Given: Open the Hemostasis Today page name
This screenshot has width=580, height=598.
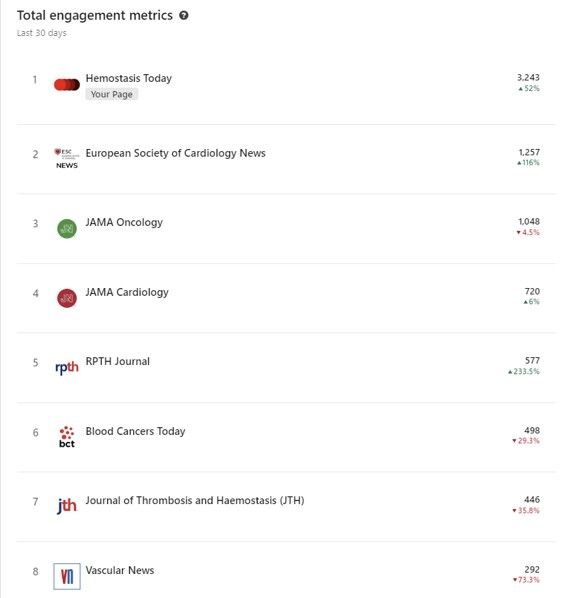Looking at the screenshot, I should (129, 78).
